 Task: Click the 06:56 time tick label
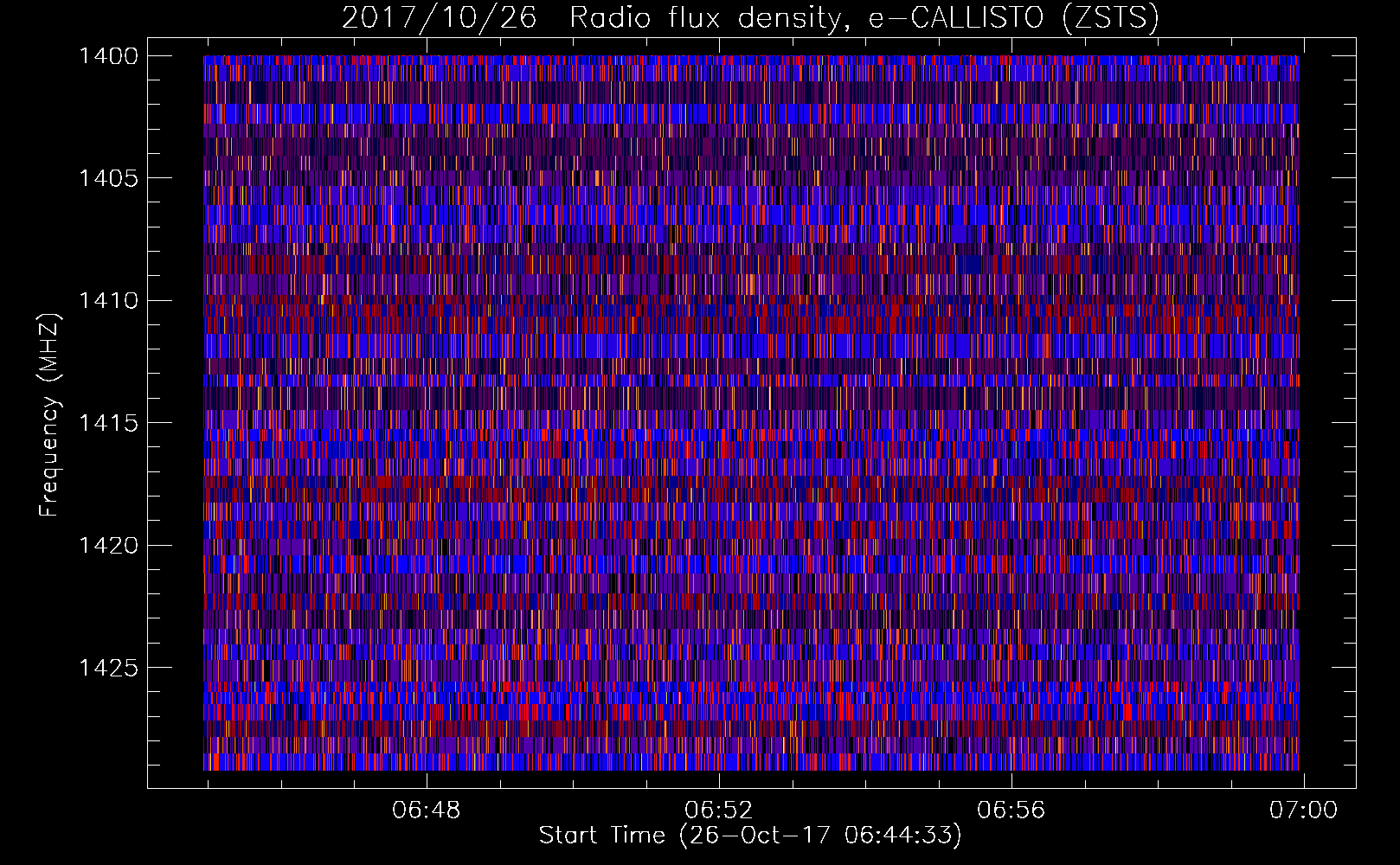click(x=1011, y=811)
